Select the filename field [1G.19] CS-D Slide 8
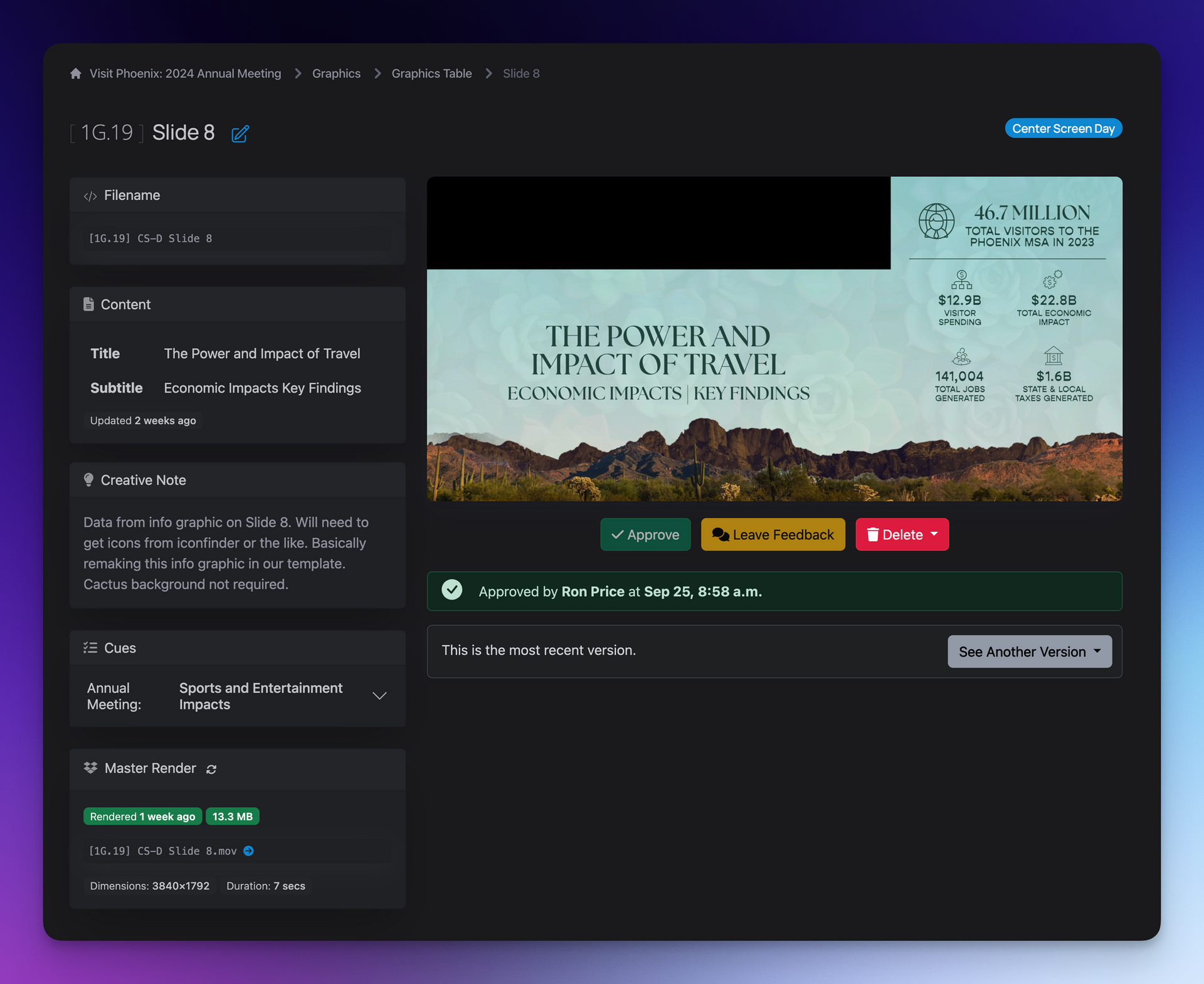The image size is (1204, 984). point(238,238)
